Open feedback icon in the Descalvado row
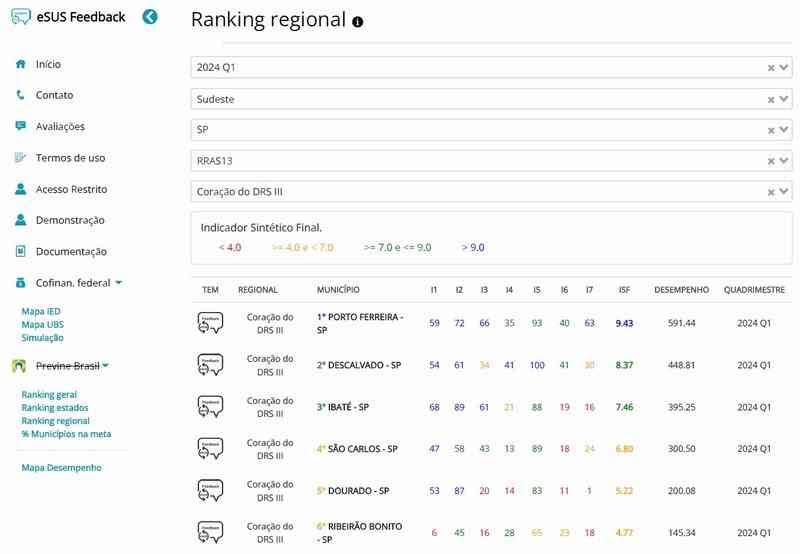 click(210, 365)
